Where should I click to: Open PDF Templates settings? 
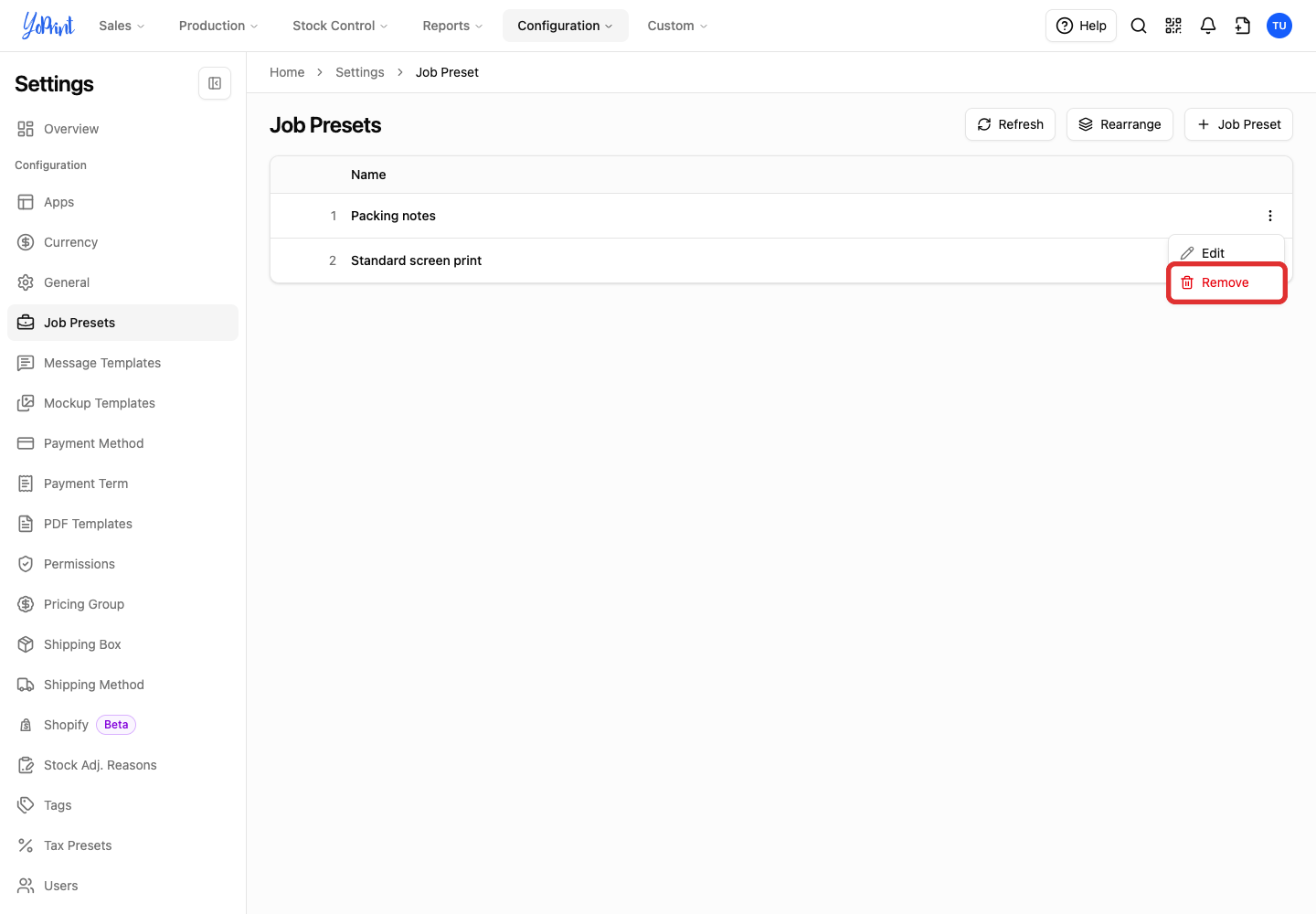point(122,524)
